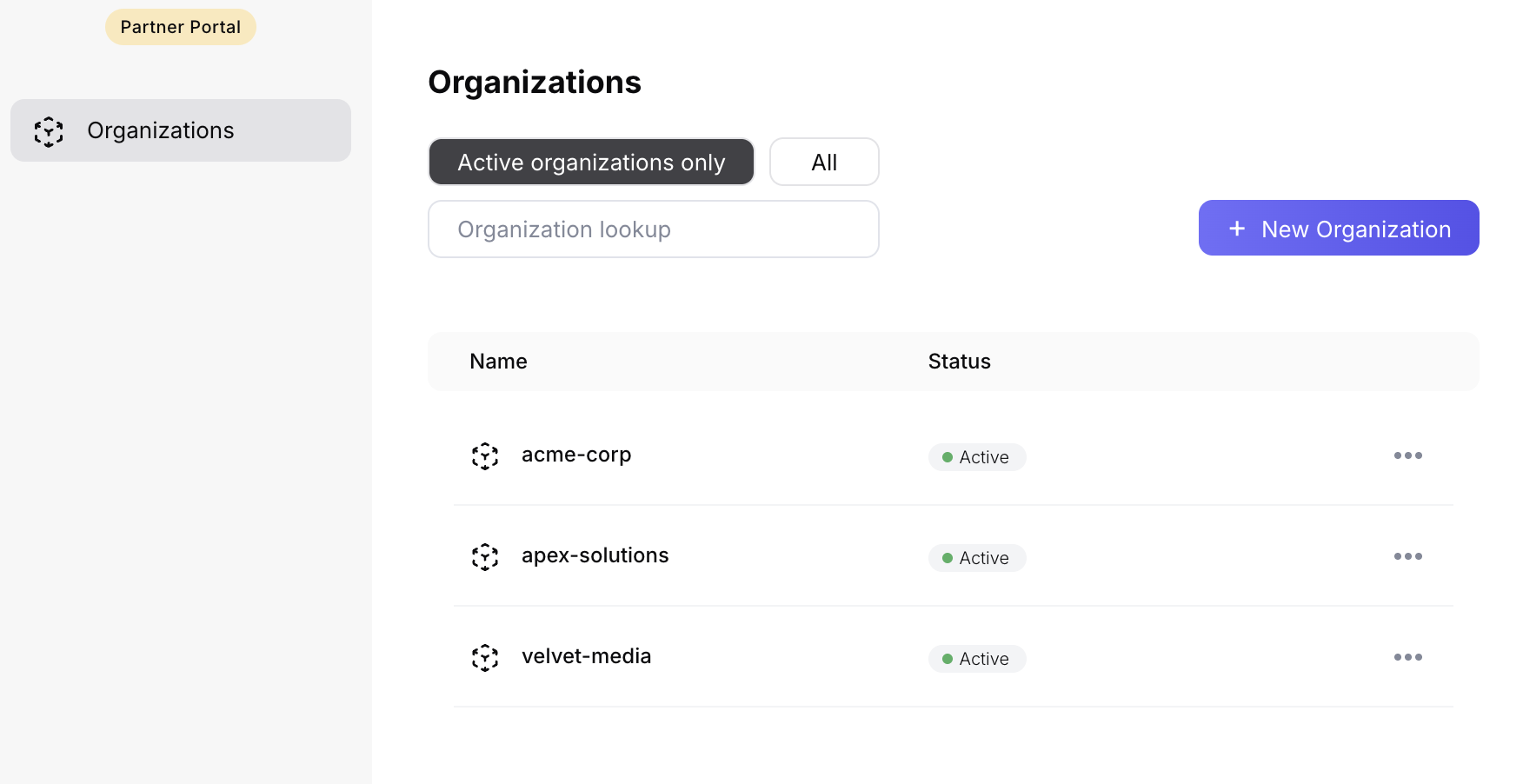Open the acme-corp three-dot actions menu

(x=1407, y=456)
